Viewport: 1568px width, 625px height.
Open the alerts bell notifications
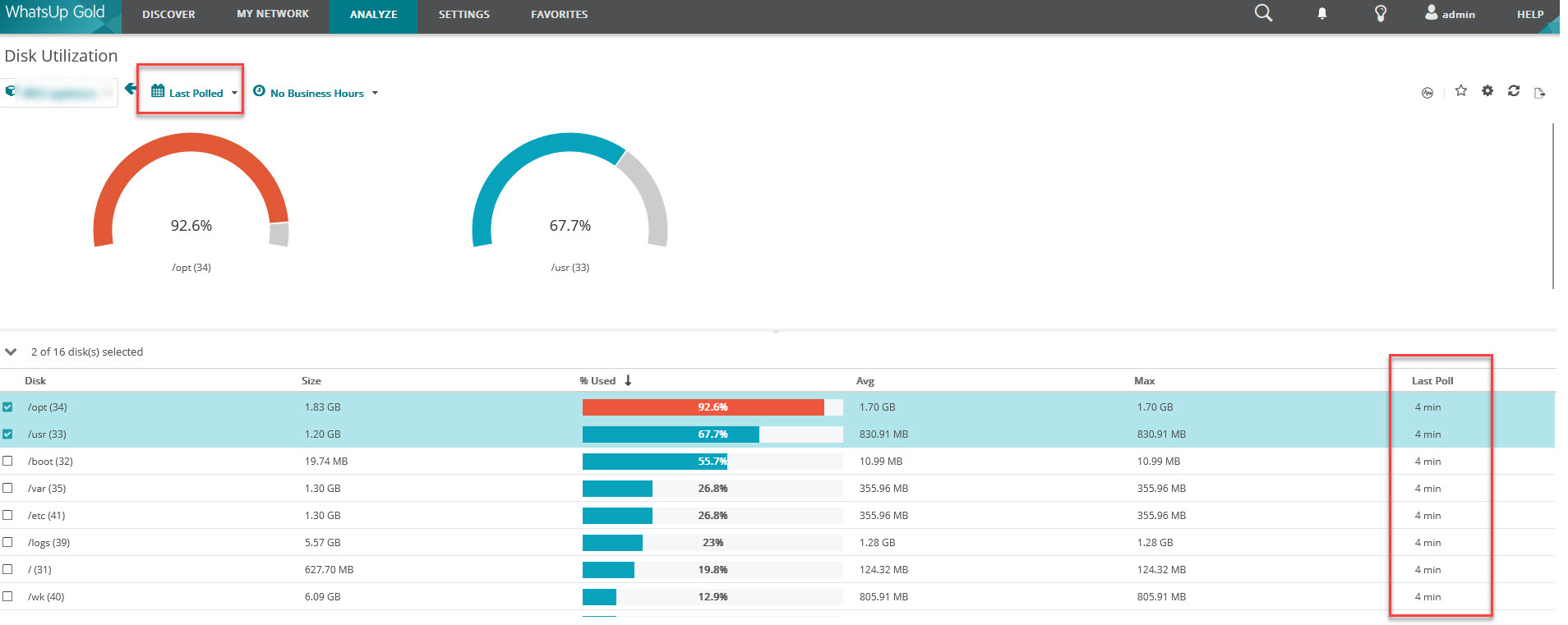pyautogui.click(x=1322, y=14)
